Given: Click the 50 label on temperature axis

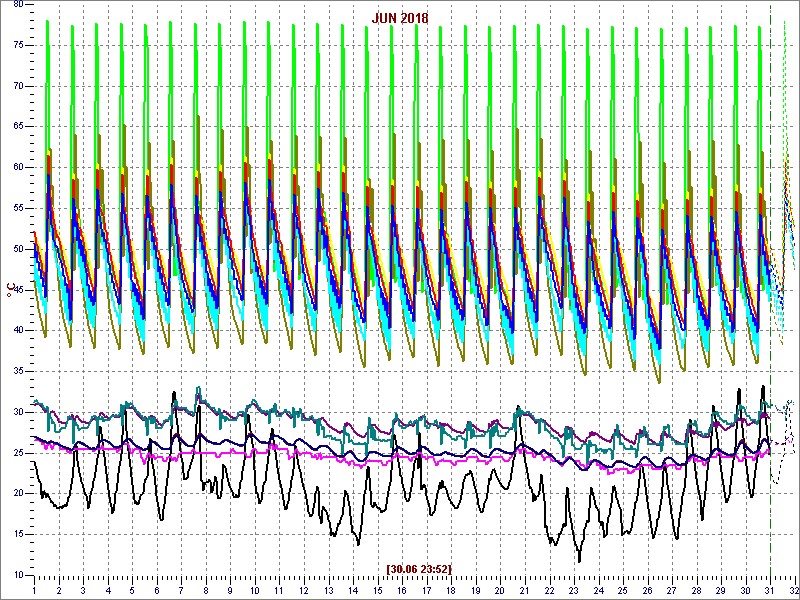Looking at the screenshot, I should click(17, 249).
